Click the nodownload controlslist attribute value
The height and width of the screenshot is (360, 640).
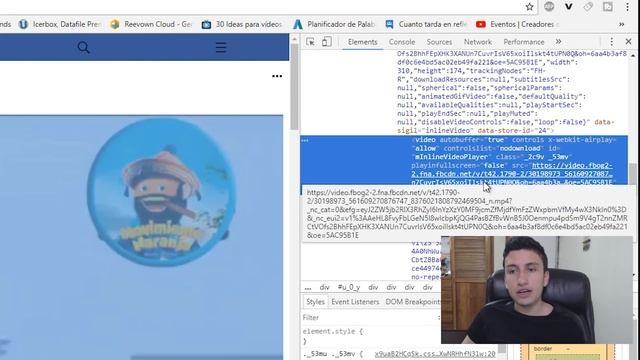point(520,148)
